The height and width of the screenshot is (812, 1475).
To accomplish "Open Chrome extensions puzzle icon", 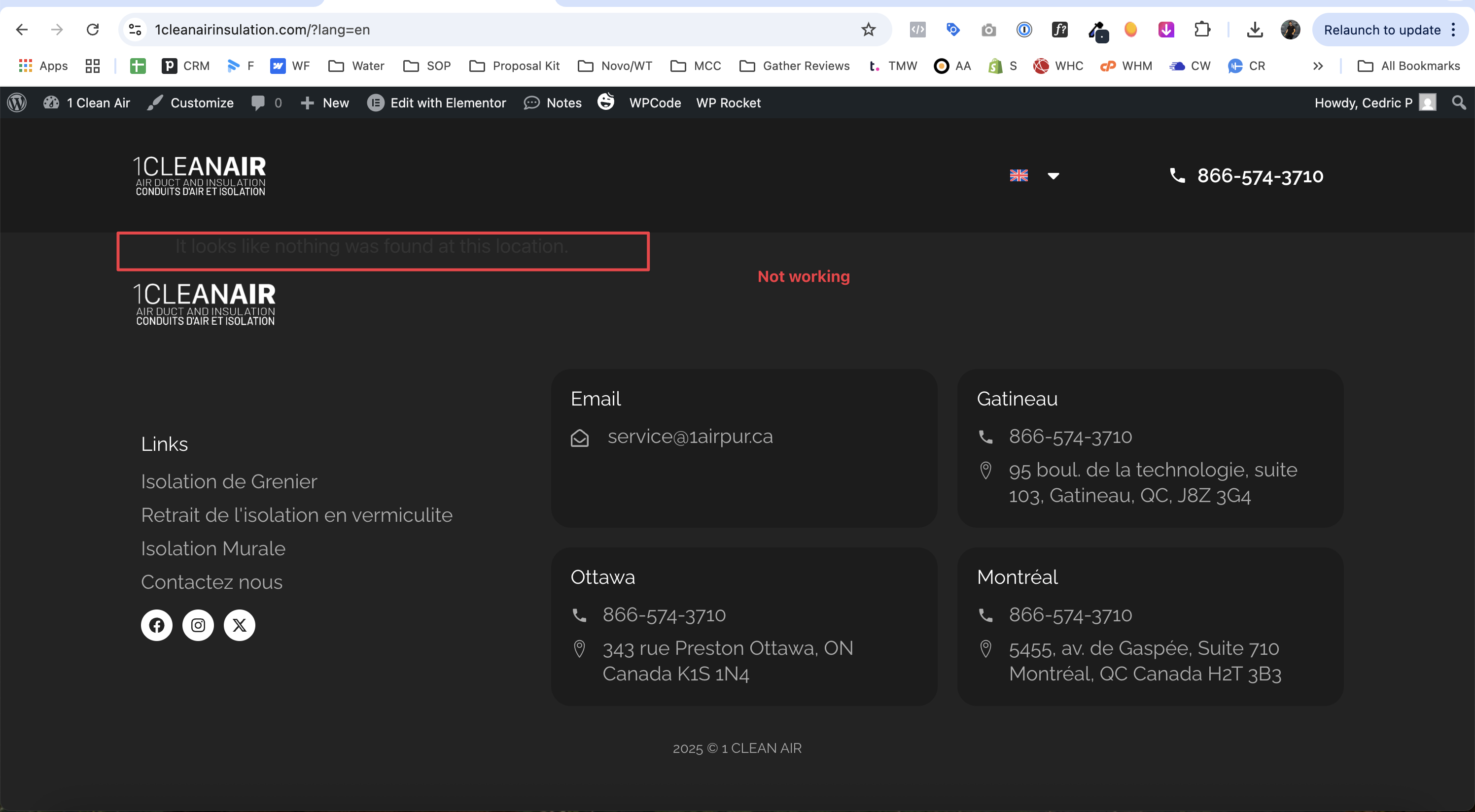I will 1202,30.
